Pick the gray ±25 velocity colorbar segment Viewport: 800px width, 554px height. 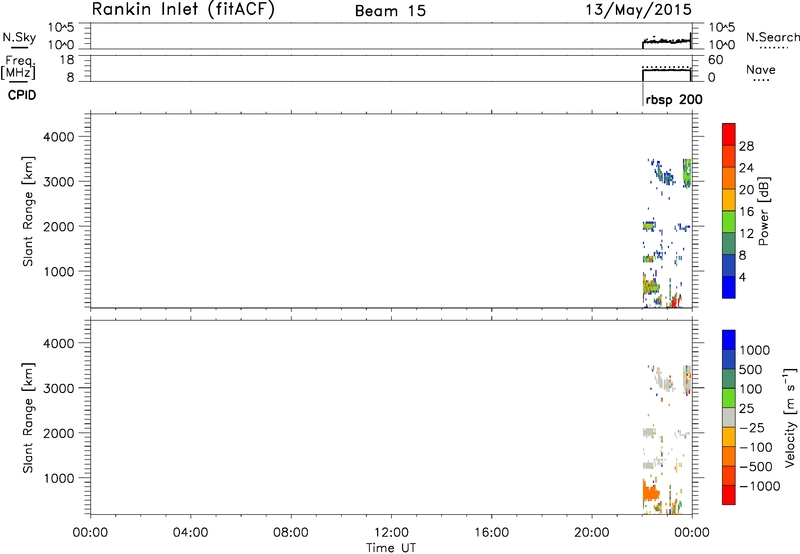729,417
